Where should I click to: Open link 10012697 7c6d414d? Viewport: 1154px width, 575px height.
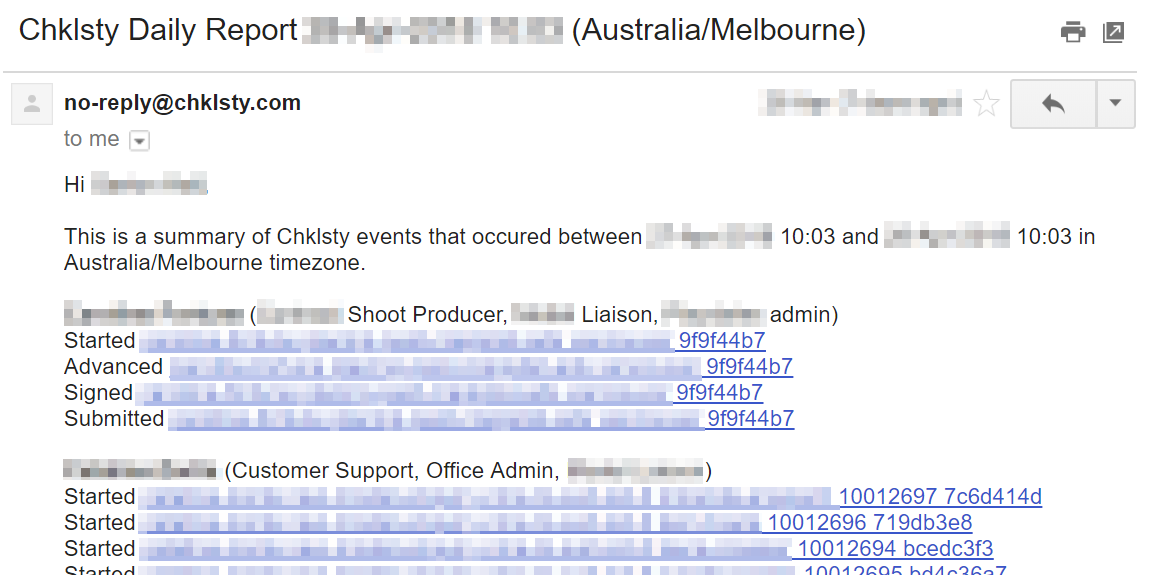click(590, 496)
